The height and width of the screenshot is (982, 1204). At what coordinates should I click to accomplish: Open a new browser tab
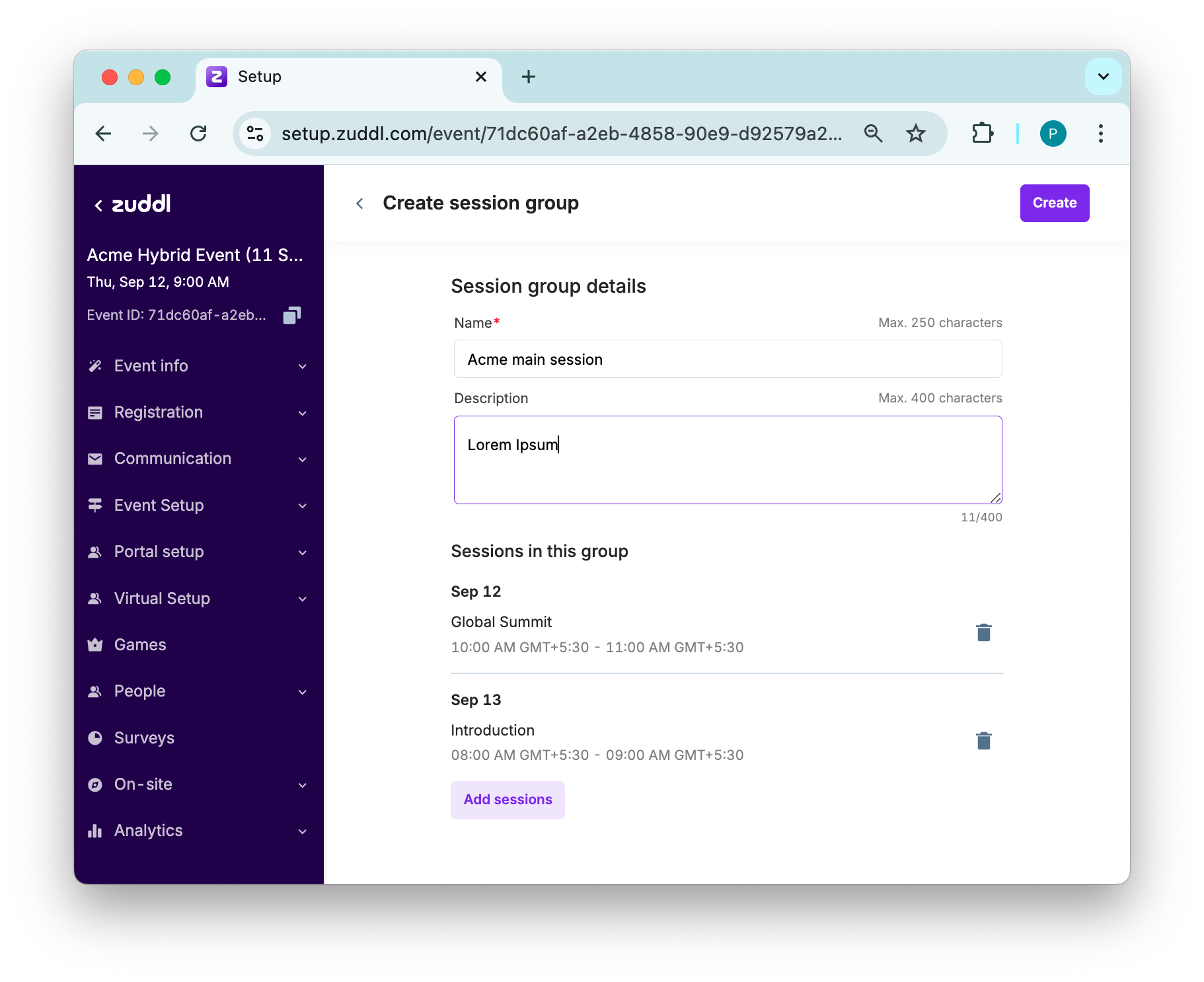[x=528, y=77]
